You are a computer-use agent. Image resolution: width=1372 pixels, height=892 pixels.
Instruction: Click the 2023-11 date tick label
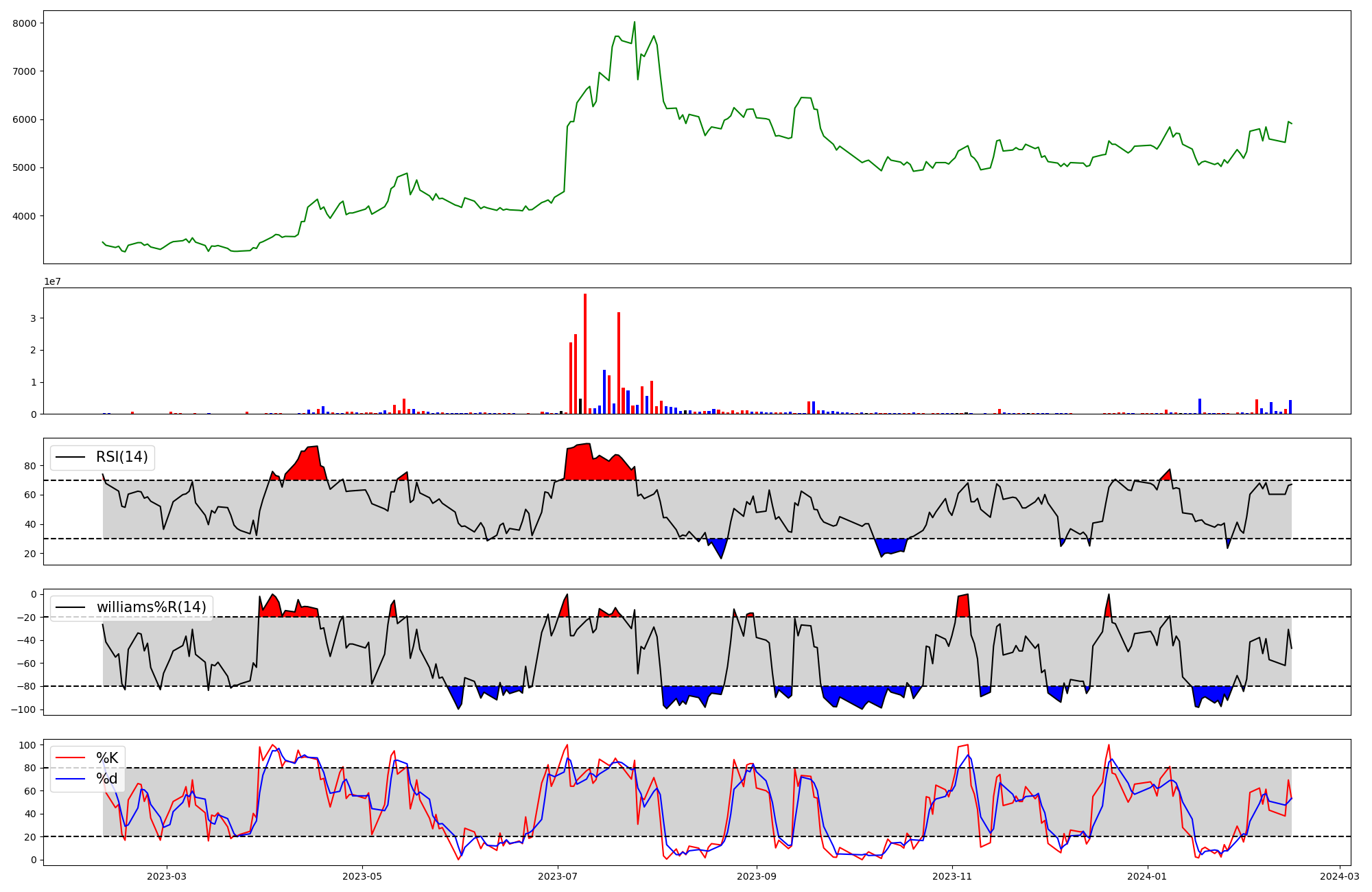[952, 876]
